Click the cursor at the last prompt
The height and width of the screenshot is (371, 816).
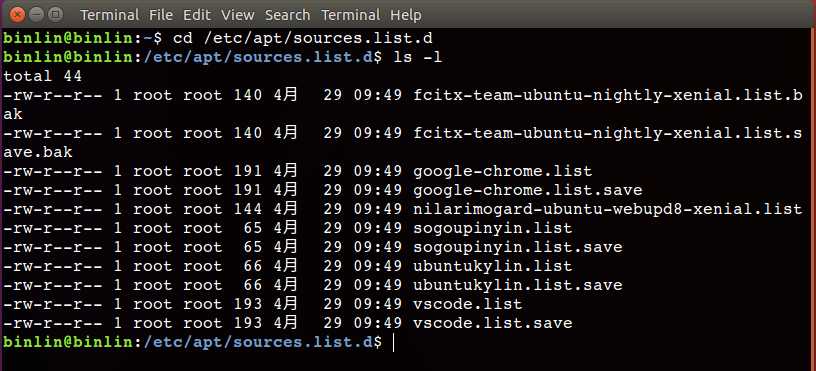point(394,342)
